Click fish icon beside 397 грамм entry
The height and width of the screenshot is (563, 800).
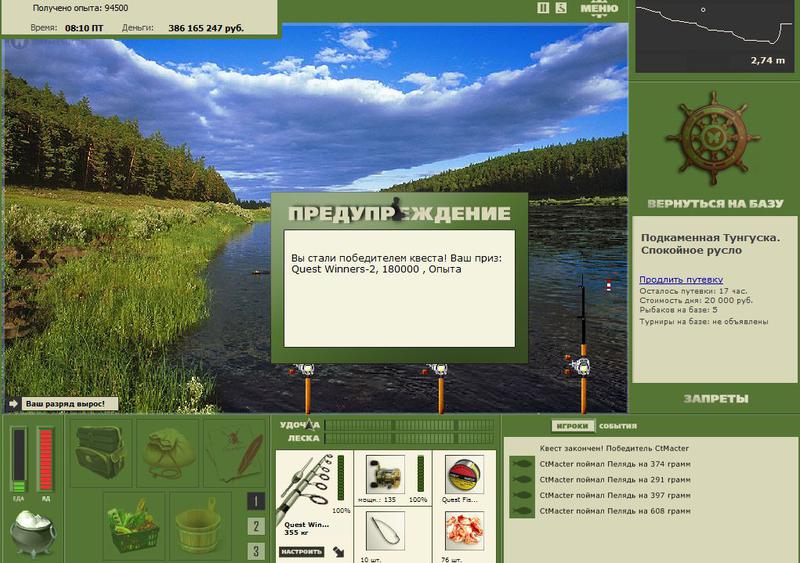pyautogui.click(x=522, y=495)
